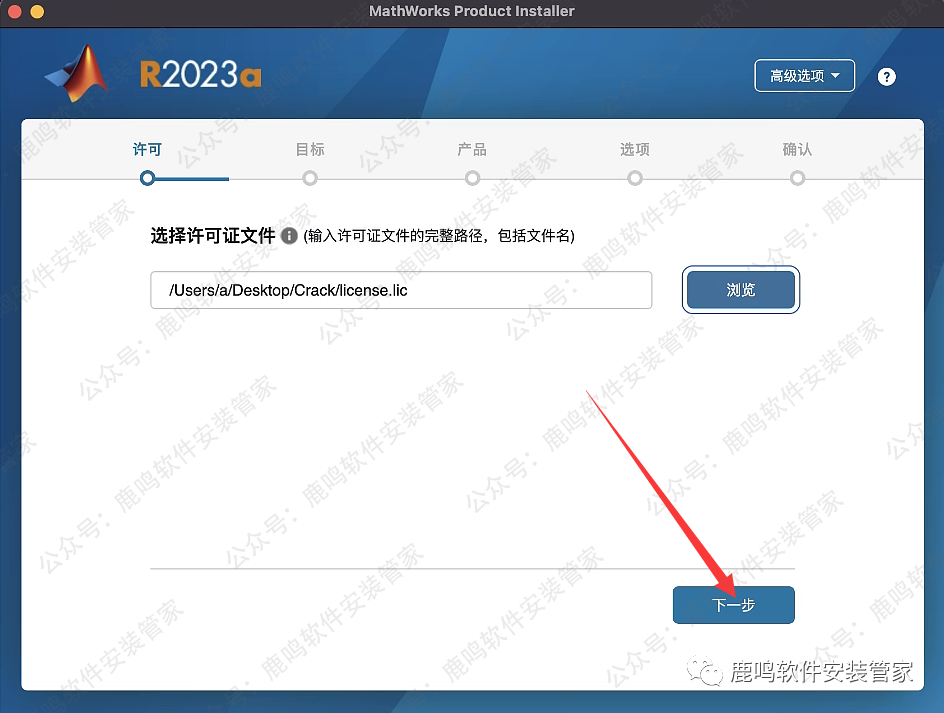Click the MATLAB logo icon
The height and width of the screenshot is (713, 944).
pyautogui.click(x=77, y=73)
